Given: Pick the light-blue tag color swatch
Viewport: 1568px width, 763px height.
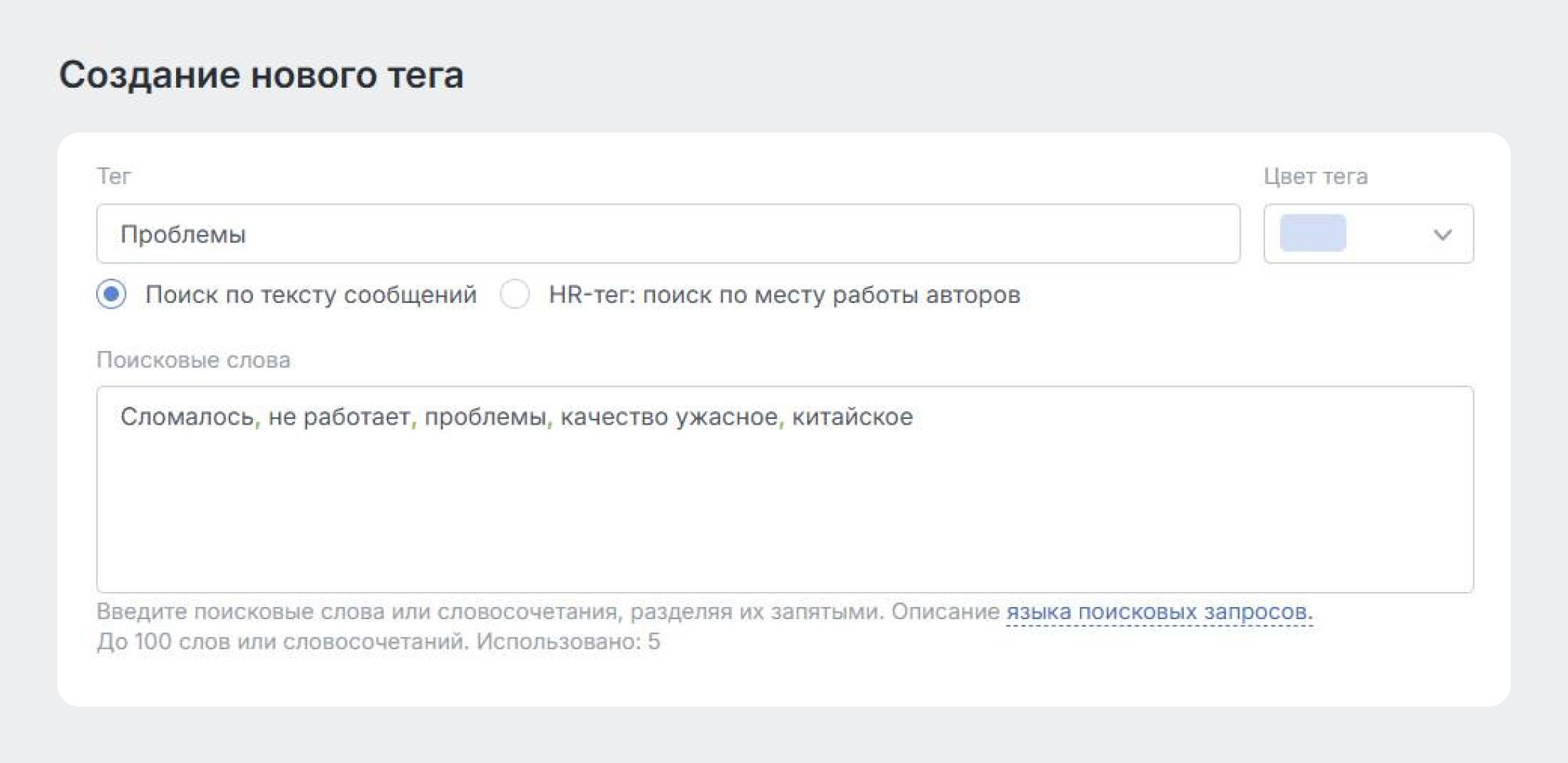Looking at the screenshot, I should pyautogui.click(x=1313, y=233).
